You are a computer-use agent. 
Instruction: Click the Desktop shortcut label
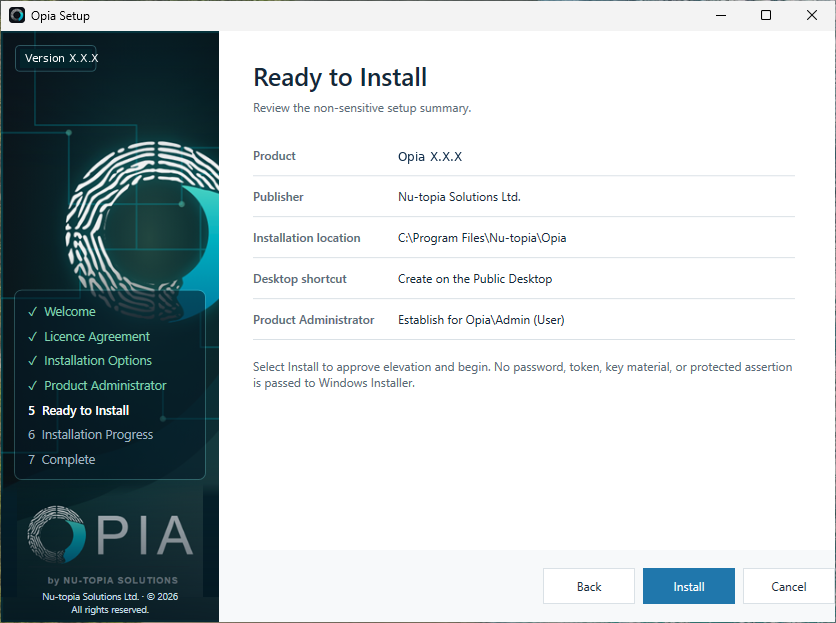tap(300, 279)
